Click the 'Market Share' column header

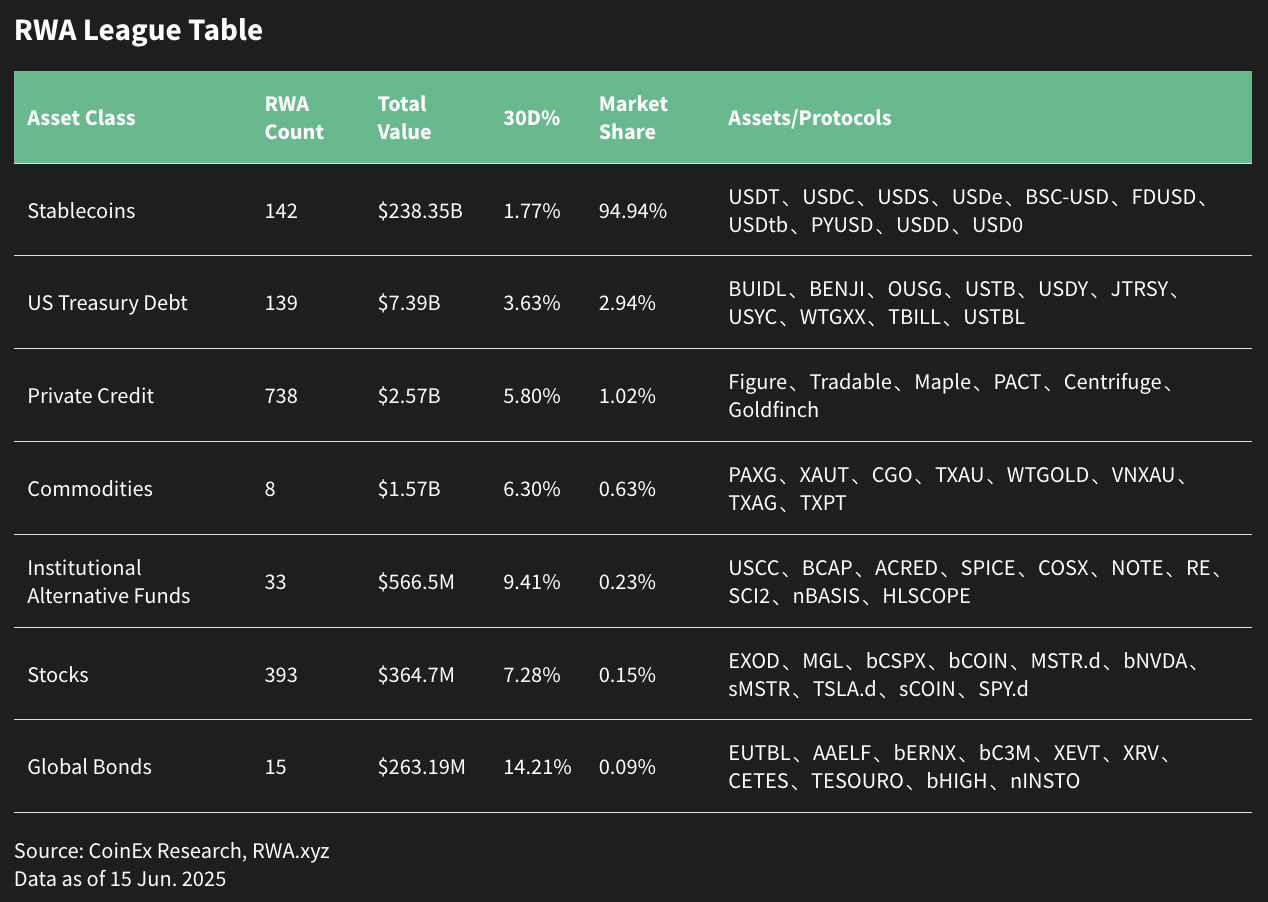pos(633,118)
